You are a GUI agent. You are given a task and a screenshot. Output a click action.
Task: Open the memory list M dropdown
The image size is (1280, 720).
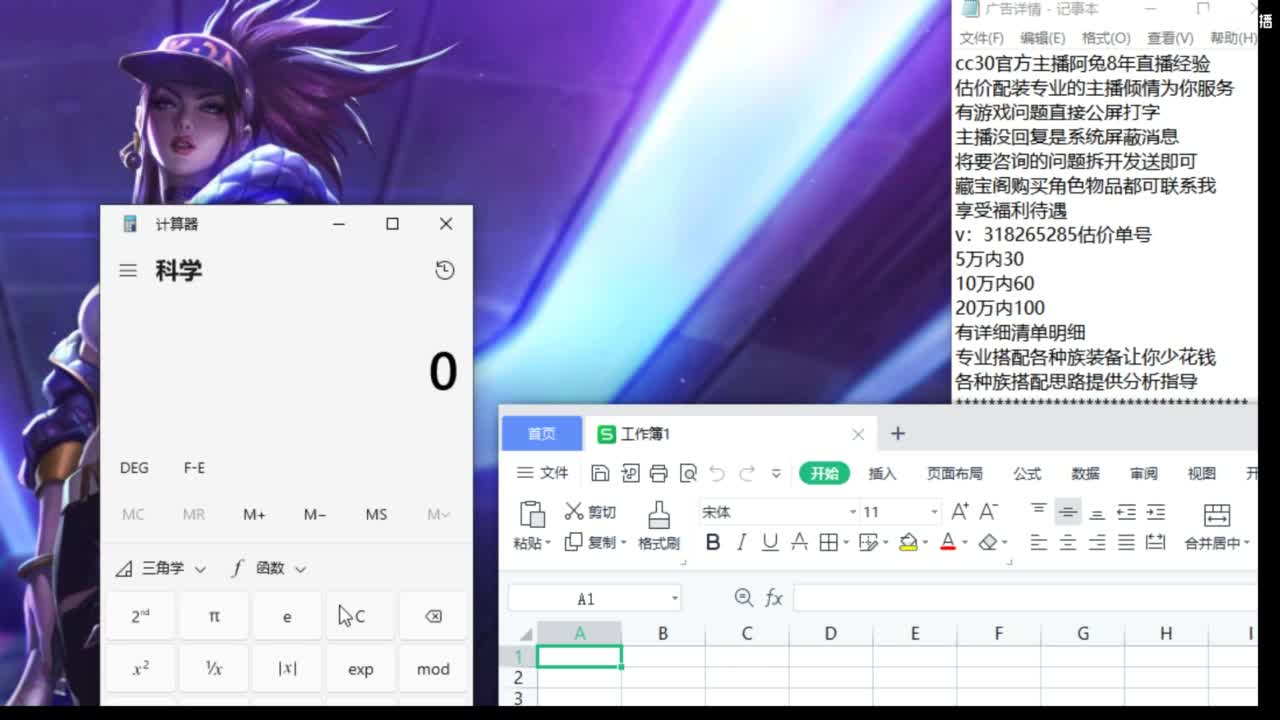438,514
